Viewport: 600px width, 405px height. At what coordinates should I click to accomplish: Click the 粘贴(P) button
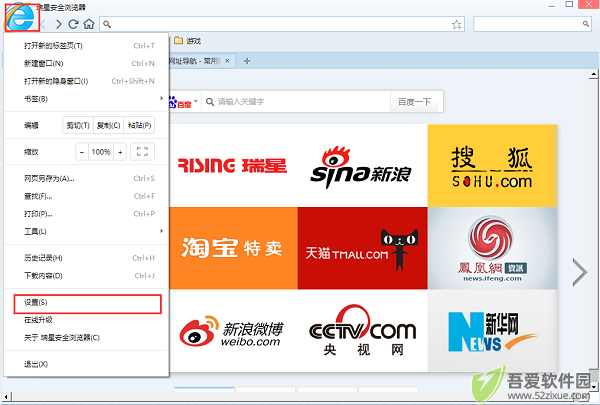139,125
